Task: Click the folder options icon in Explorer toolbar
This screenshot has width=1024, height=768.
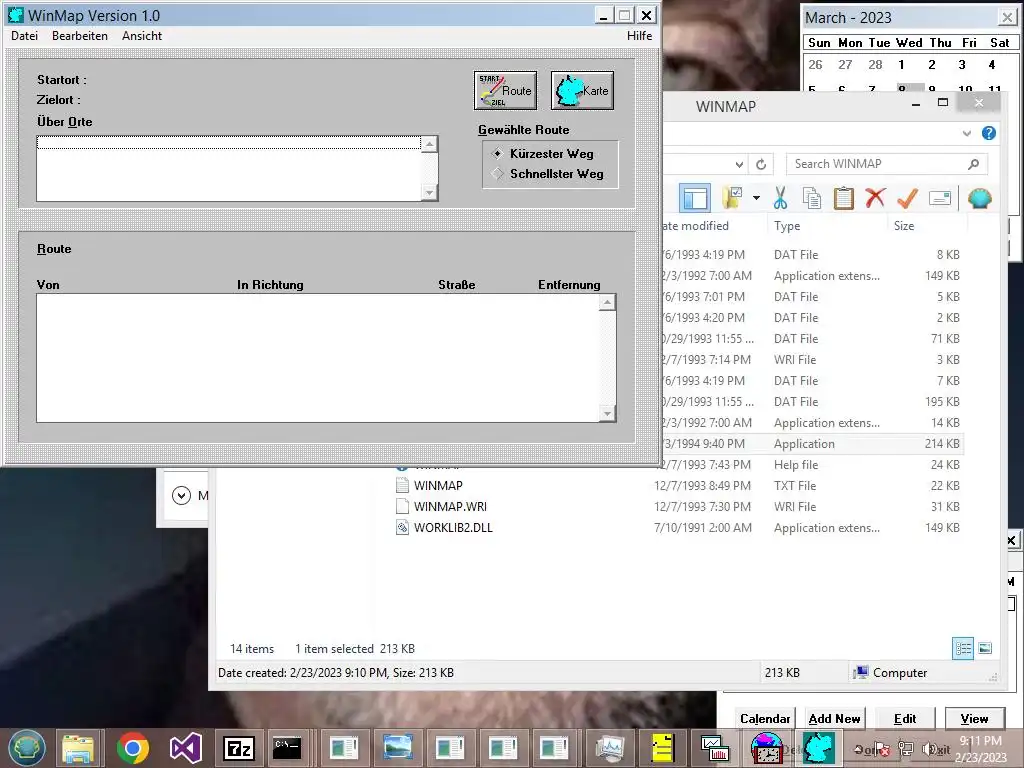Action: coord(733,198)
